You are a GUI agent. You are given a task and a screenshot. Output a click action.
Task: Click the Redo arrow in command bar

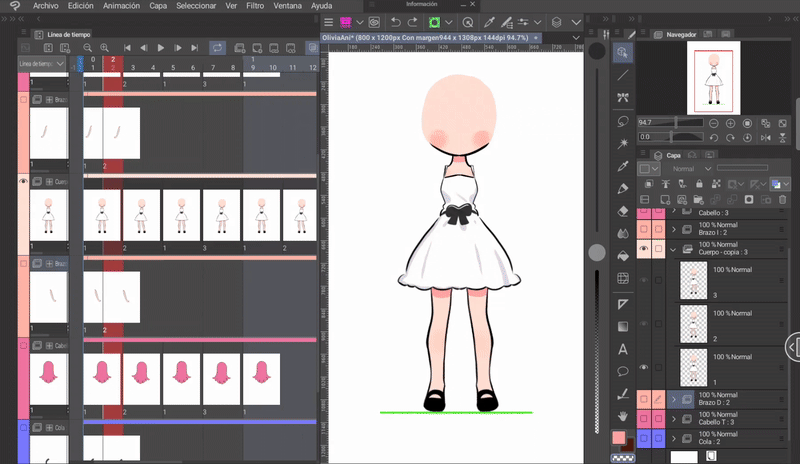(413, 21)
